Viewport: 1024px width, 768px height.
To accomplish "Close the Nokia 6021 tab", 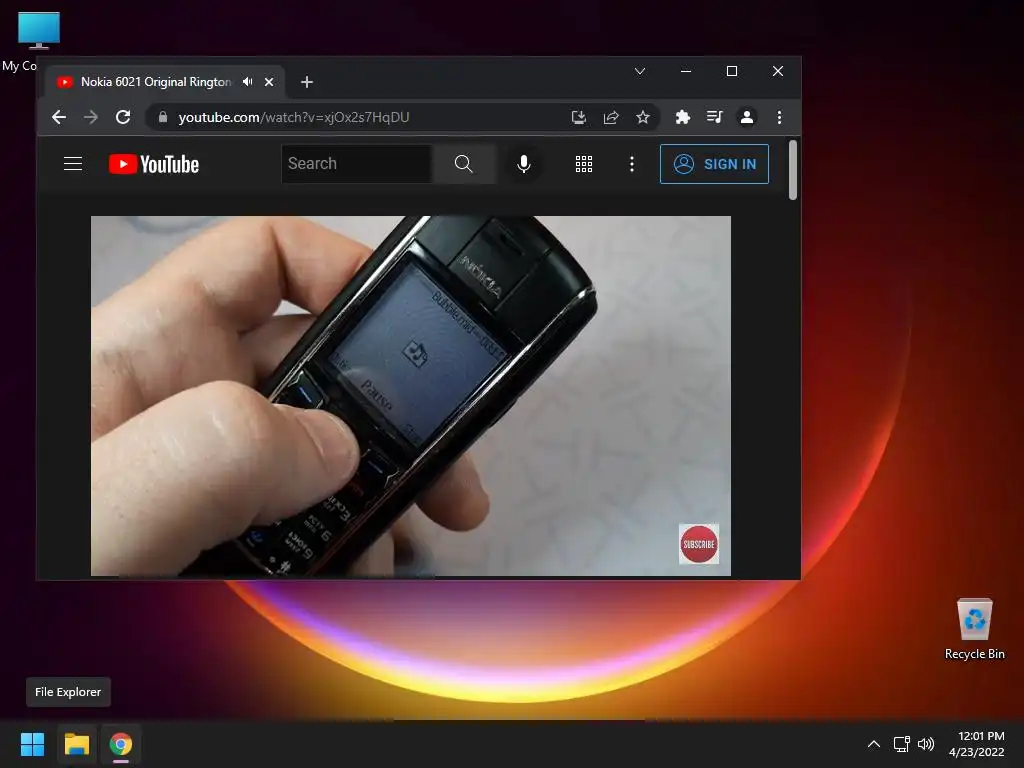I will (x=269, y=82).
